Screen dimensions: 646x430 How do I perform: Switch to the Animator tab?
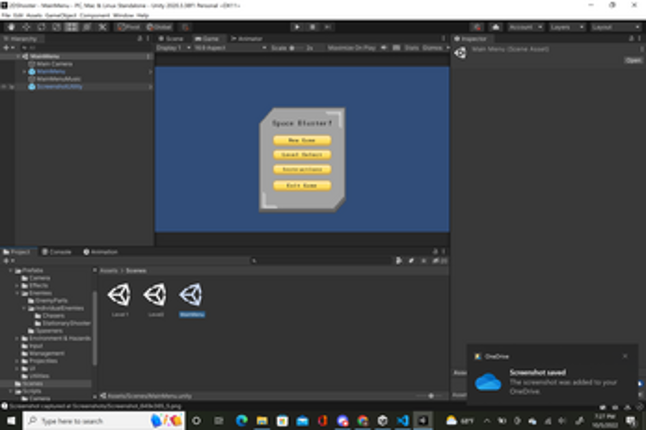click(246, 38)
